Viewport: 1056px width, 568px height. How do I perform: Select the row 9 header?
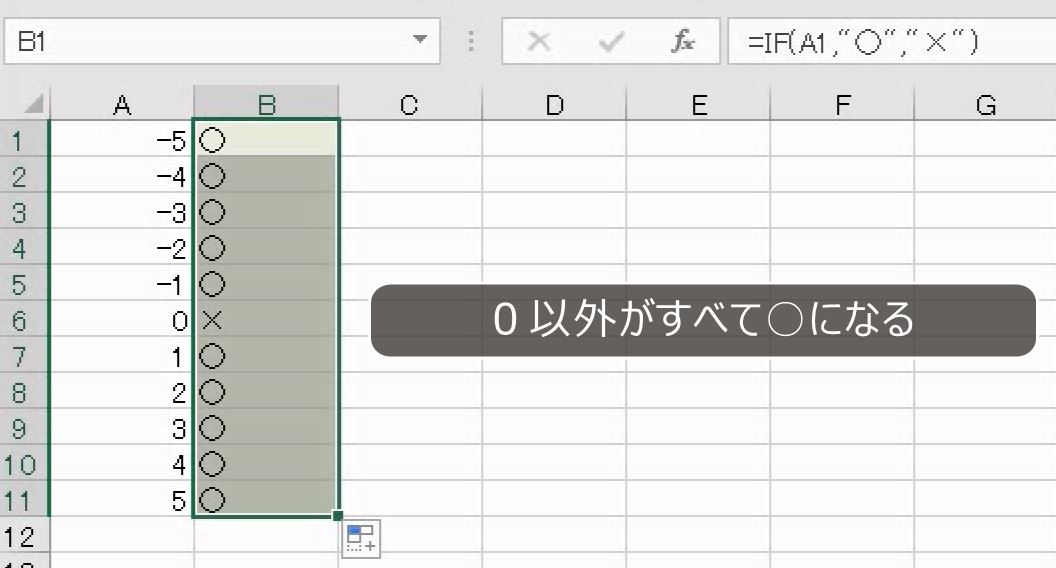24,427
